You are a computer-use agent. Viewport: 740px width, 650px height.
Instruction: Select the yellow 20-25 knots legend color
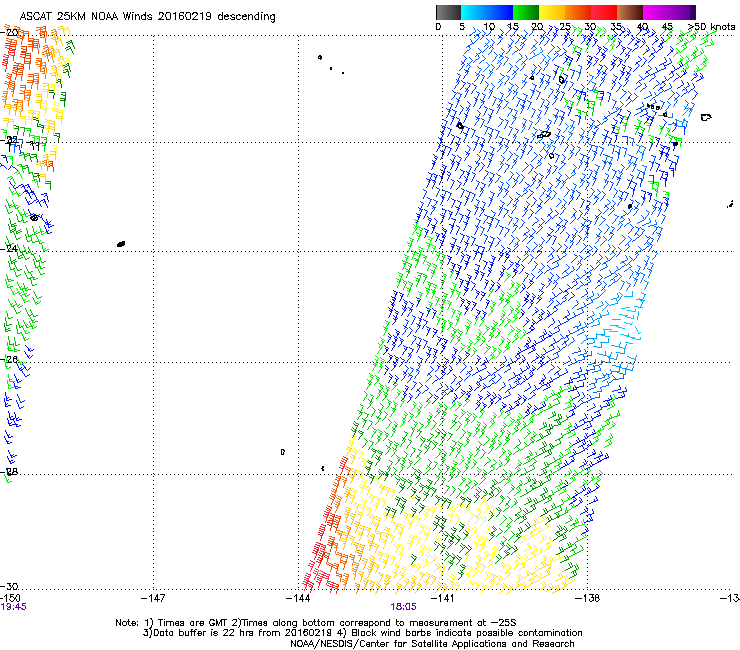click(552, 12)
